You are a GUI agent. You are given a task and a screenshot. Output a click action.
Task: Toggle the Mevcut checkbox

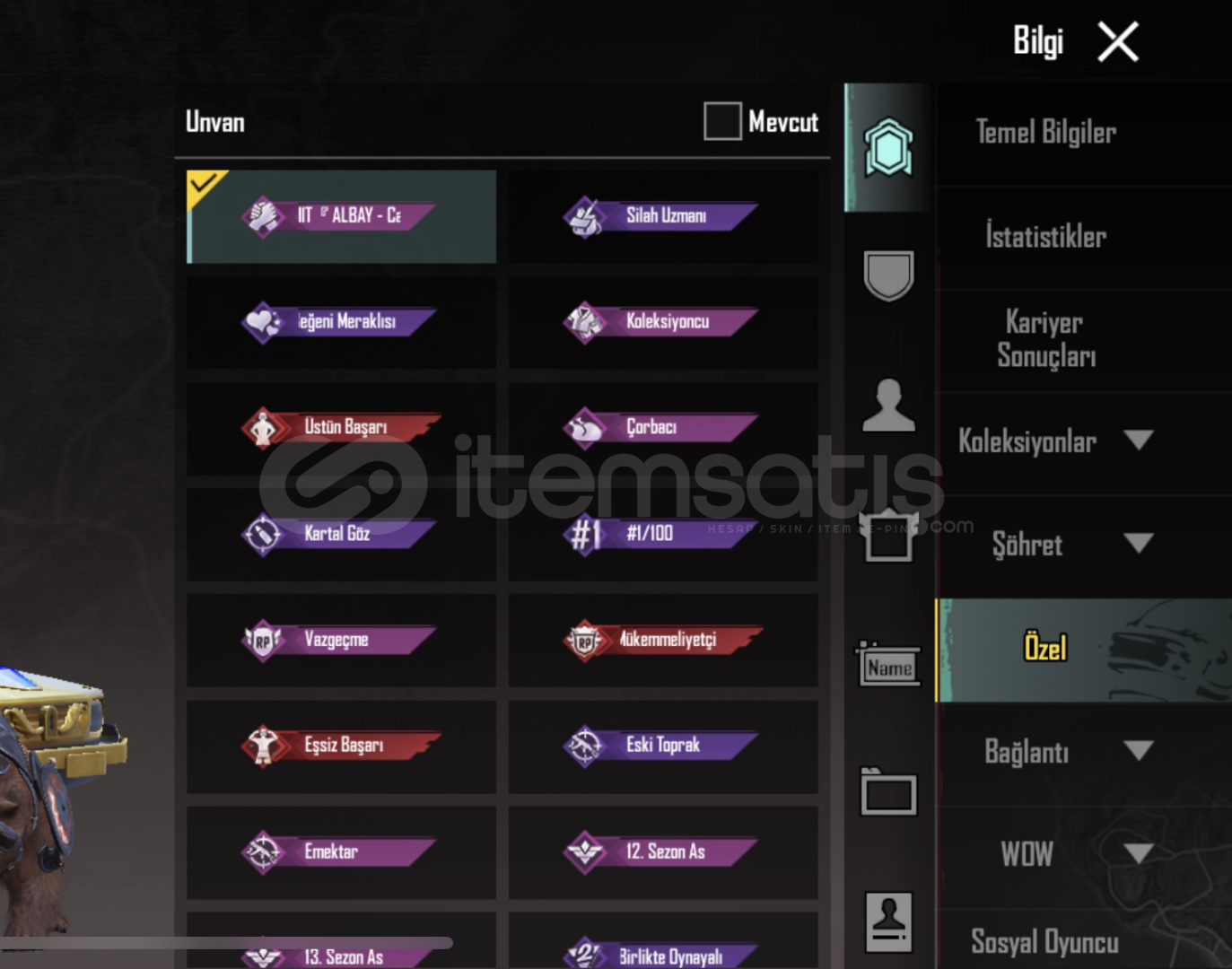click(x=722, y=121)
